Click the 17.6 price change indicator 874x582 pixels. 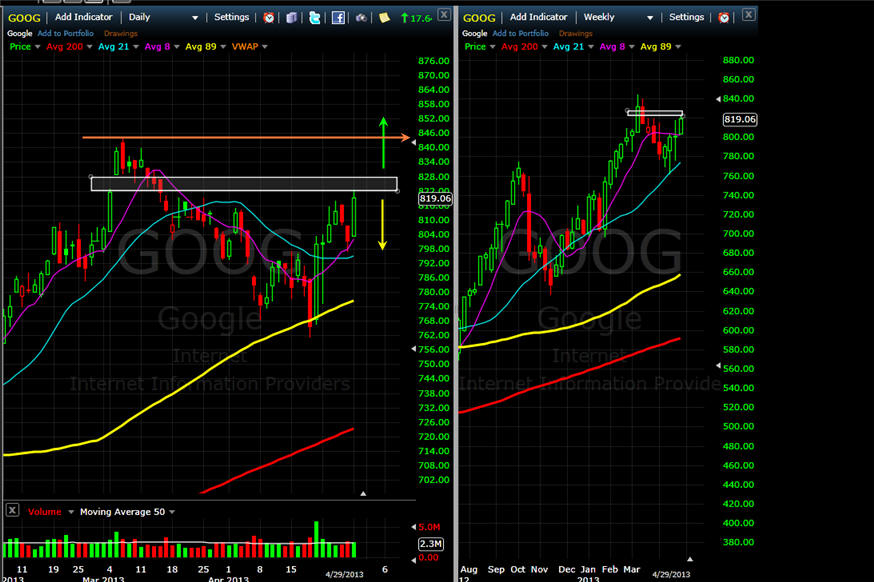416,18
